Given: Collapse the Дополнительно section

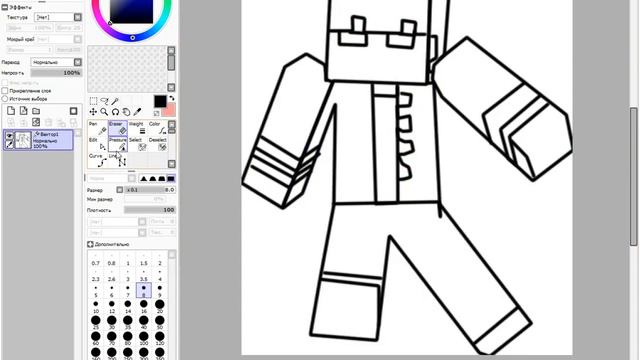Looking at the screenshot, I should [x=90, y=244].
